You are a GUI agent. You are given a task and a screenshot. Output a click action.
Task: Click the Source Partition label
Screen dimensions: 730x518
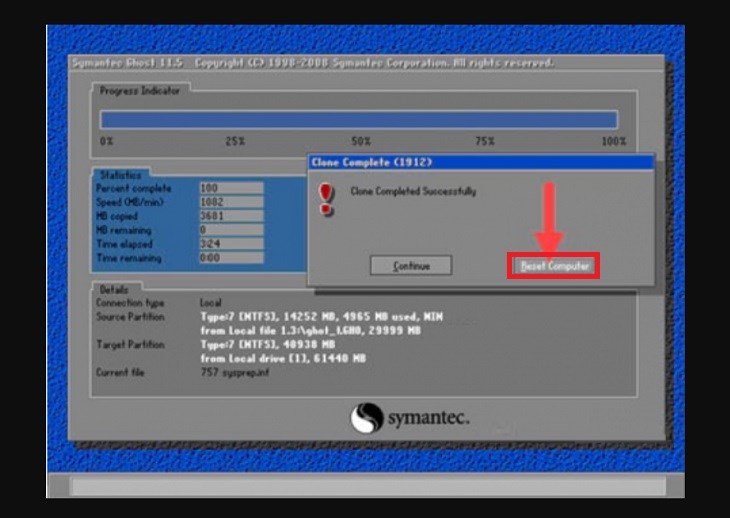point(130,317)
